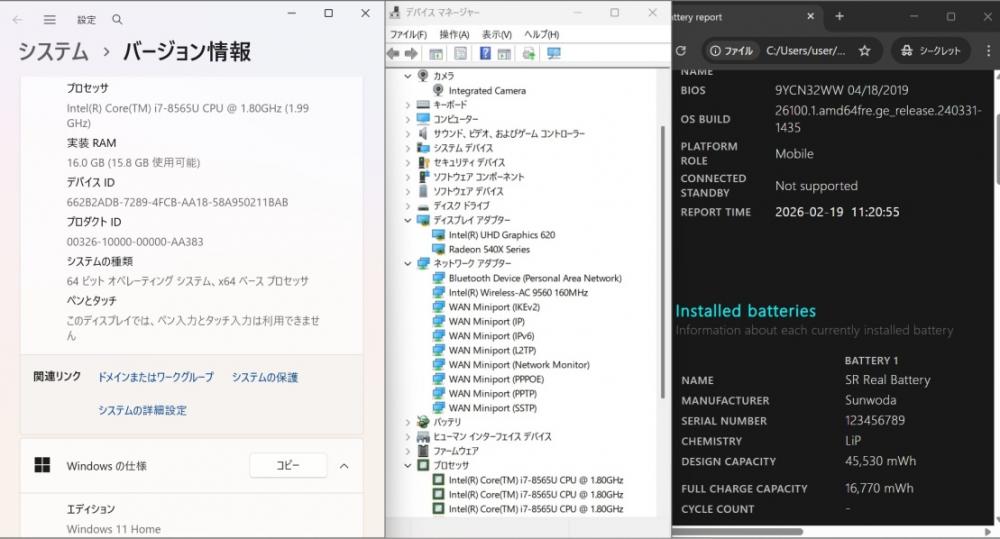Click the Device Manager vertical scrollbar
Screen dimensions: 1000x539
663,262
